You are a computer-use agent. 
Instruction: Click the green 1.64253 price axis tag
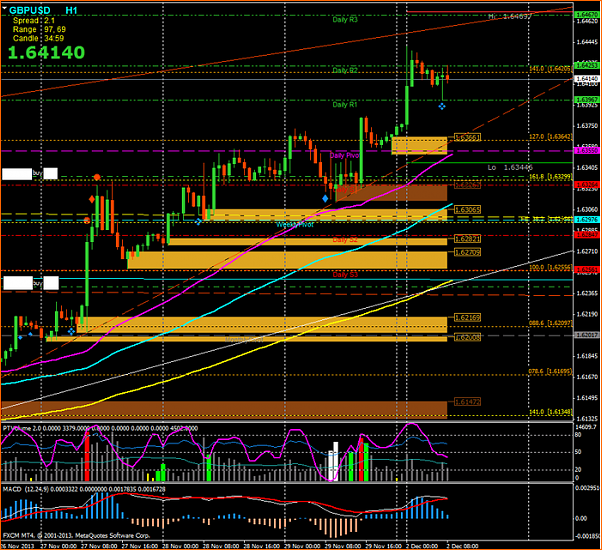(x=587, y=66)
